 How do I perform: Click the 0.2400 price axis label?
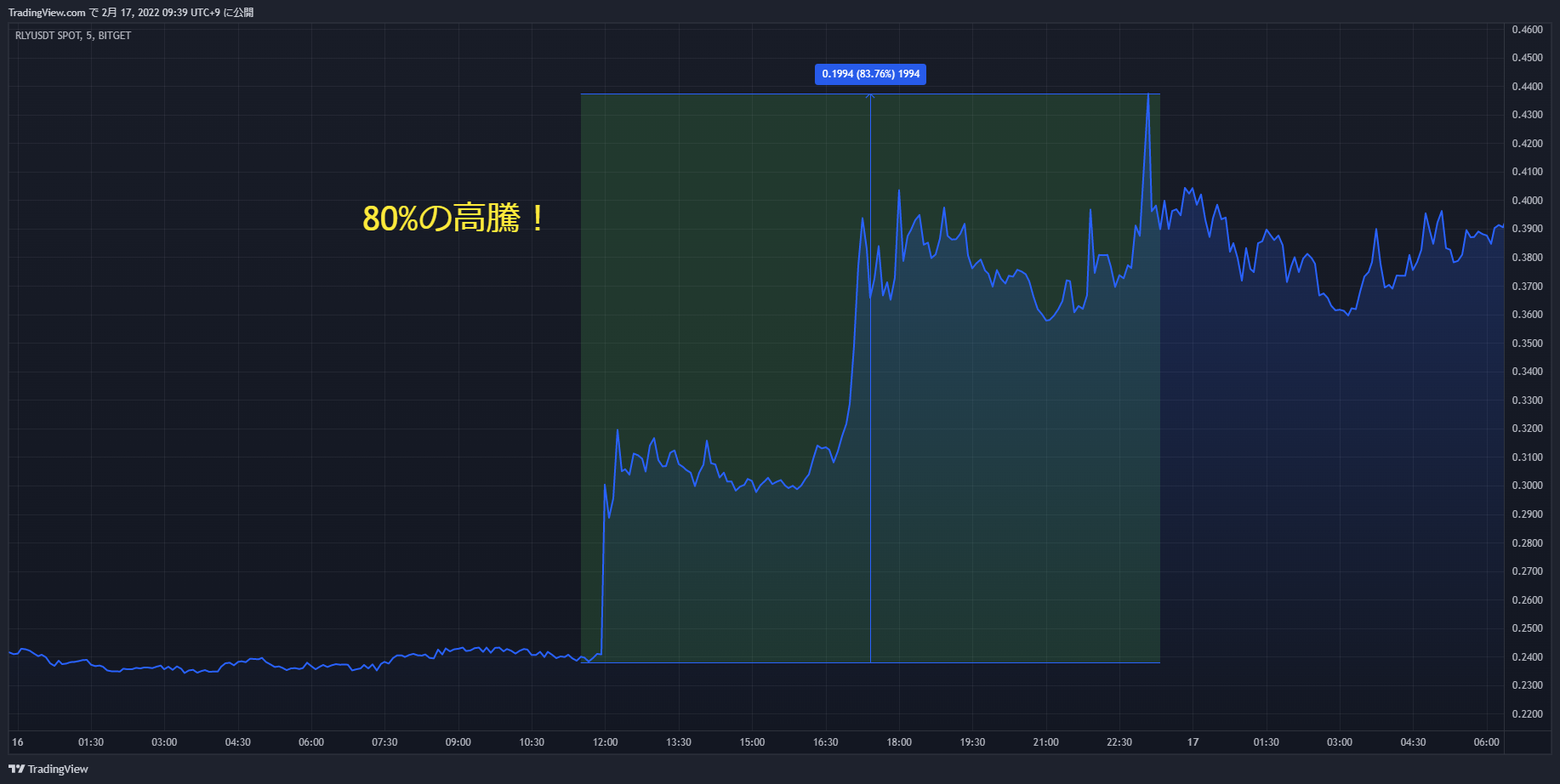click(1527, 657)
